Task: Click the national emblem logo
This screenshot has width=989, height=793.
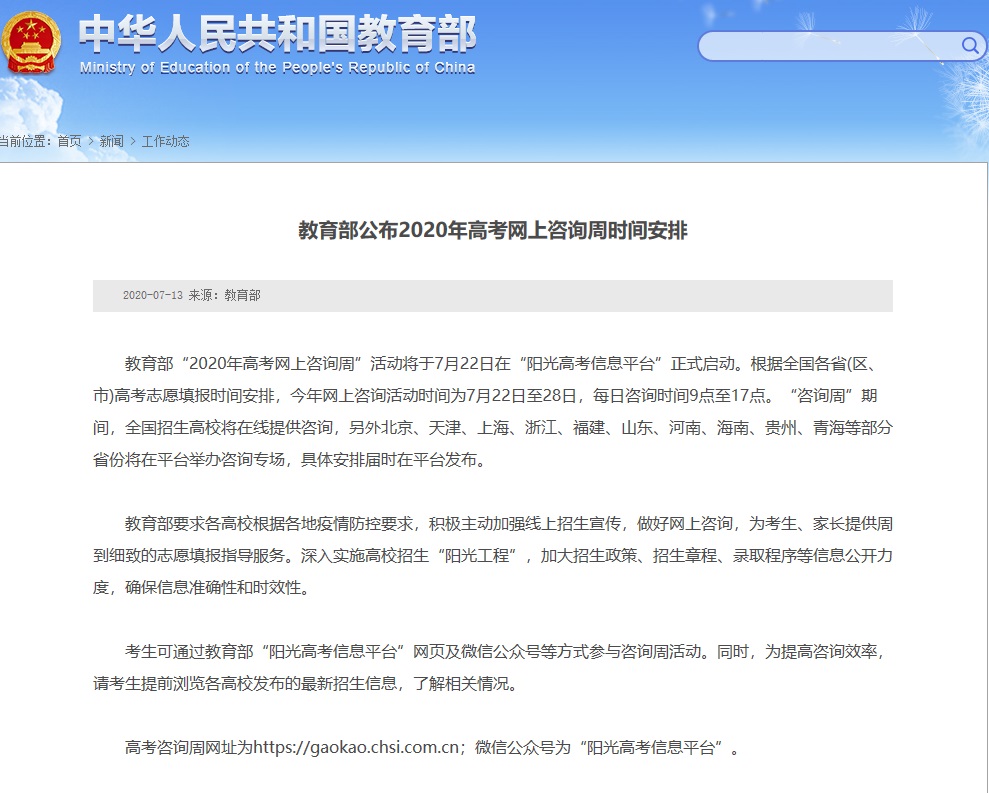Action: pos(30,40)
